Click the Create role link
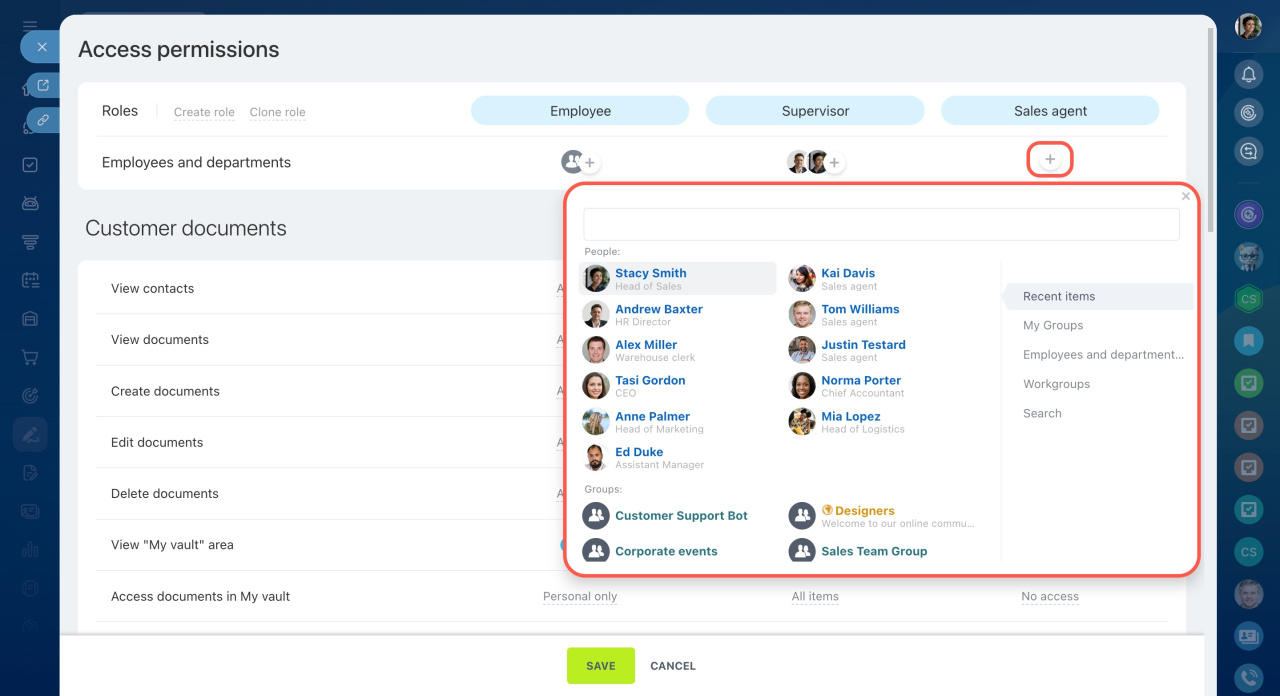 tap(204, 112)
